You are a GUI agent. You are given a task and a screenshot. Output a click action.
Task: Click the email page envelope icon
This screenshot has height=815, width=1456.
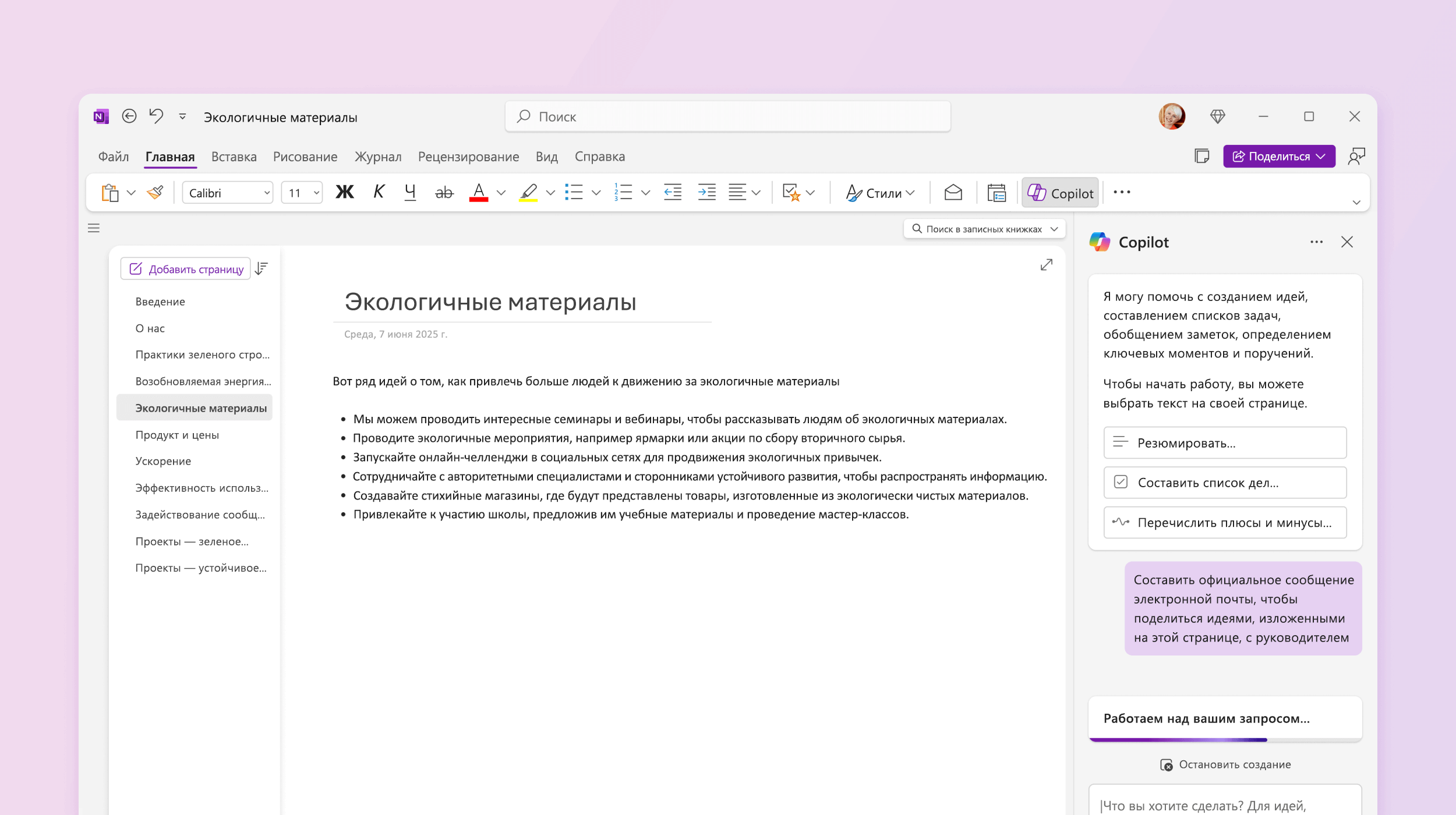[953, 192]
